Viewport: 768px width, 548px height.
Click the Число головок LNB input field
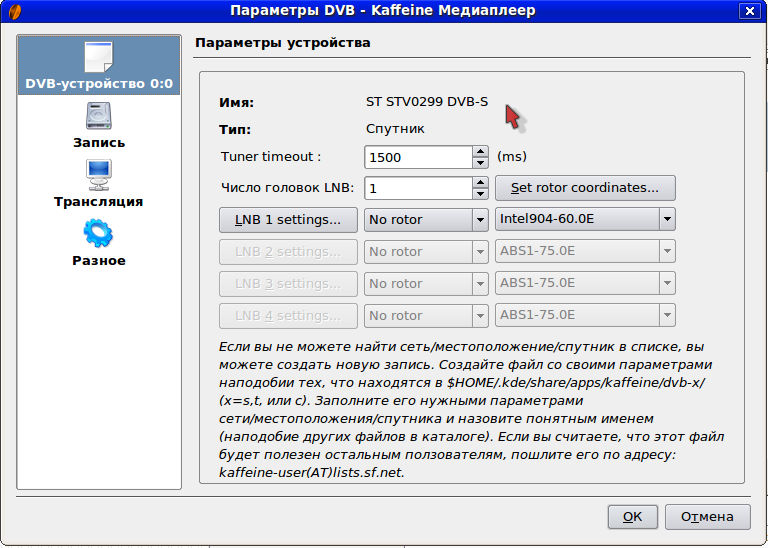[x=417, y=188]
